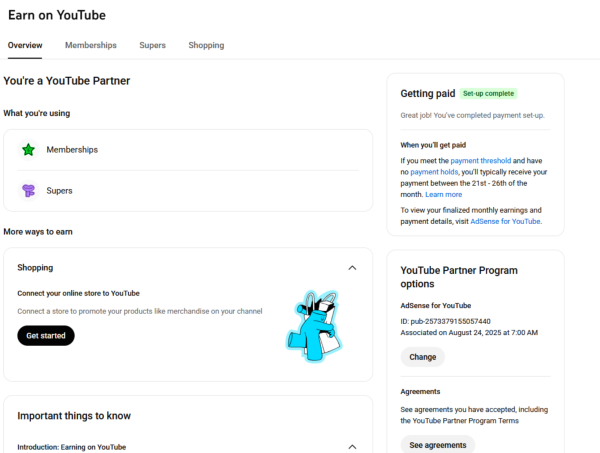
Task: Click the green Memberships star icon
Action: [28, 150]
